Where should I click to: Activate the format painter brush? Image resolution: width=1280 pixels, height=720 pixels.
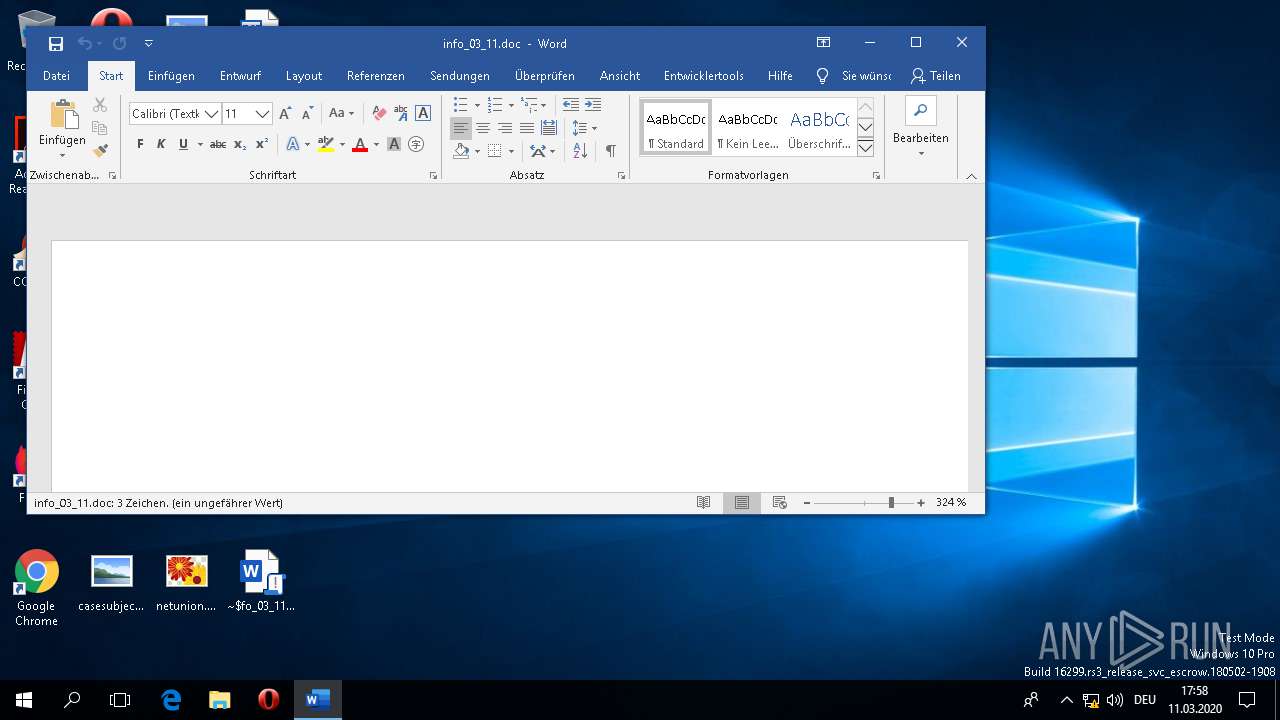pos(100,151)
